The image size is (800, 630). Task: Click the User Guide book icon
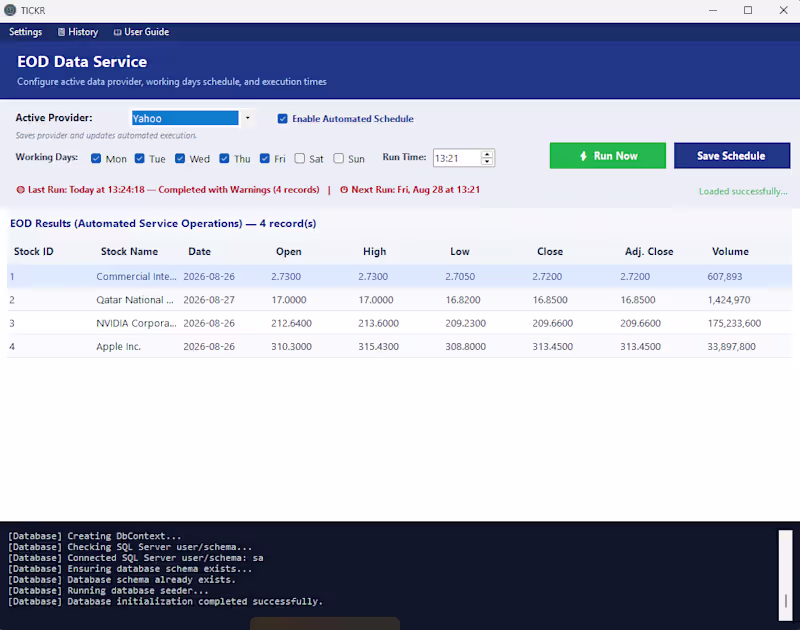pyautogui.click(x=117, y=32)
